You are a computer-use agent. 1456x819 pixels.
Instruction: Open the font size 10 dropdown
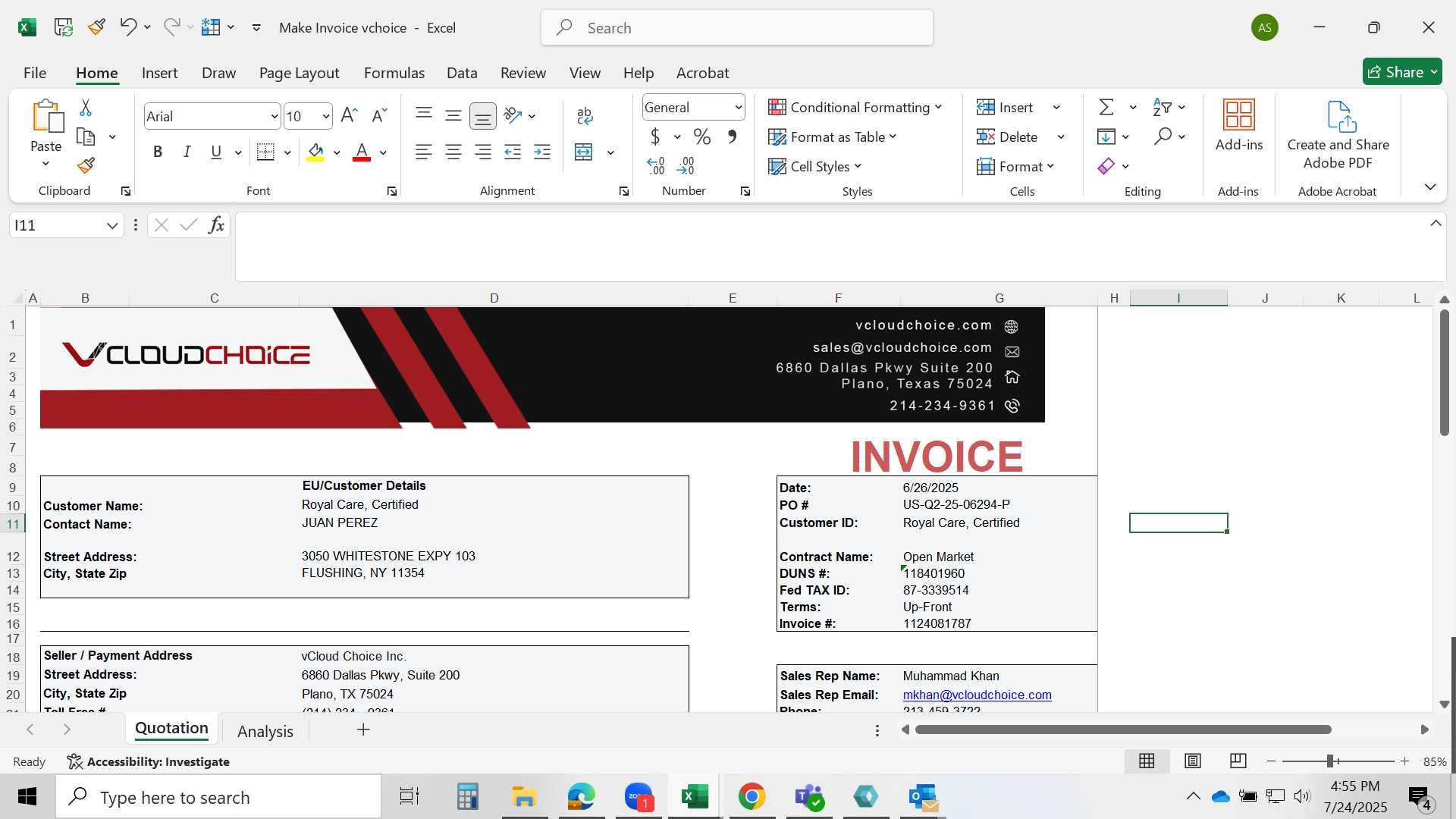coord(326,116)
